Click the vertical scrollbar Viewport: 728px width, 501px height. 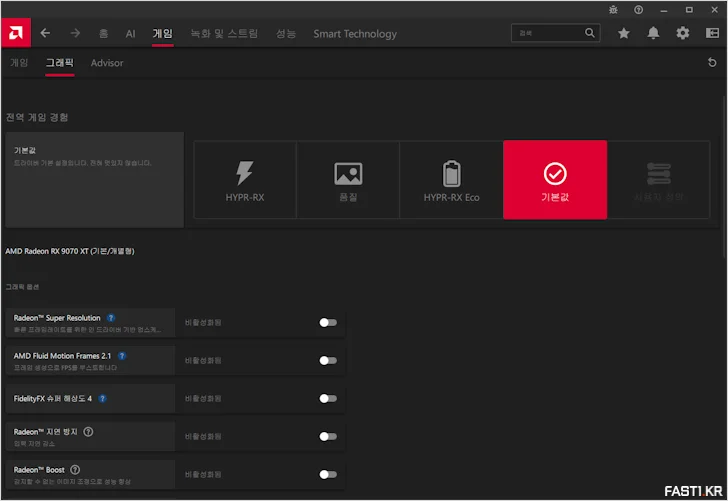(x=724, y=176)
